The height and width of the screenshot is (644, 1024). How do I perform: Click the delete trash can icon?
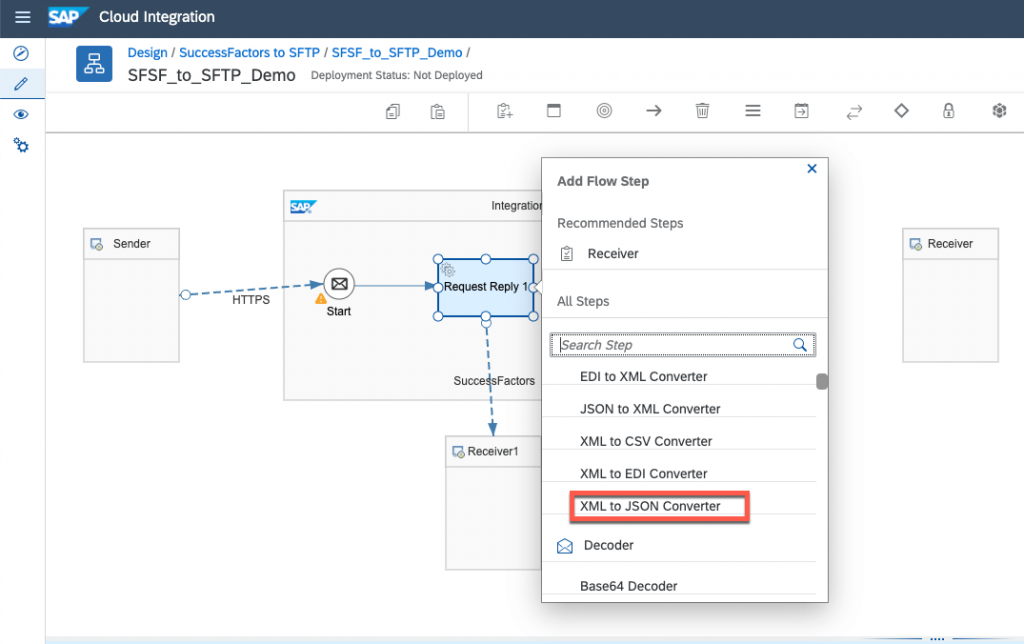click(x=702, y=110)
